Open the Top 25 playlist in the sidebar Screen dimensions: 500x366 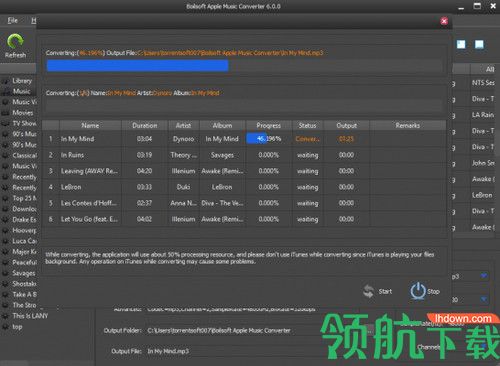24,198
